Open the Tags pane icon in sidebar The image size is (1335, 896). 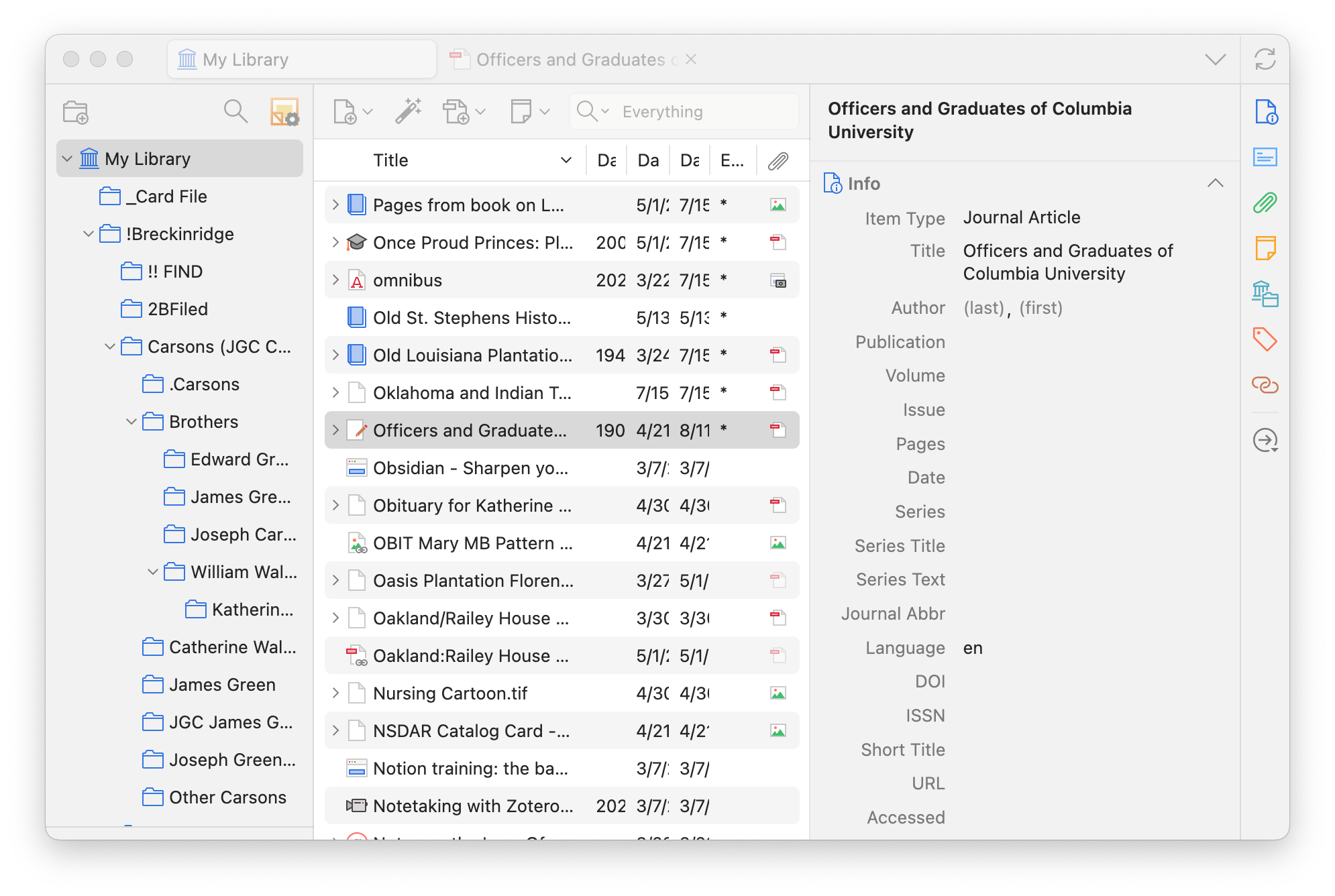(x=1265, y=339)
